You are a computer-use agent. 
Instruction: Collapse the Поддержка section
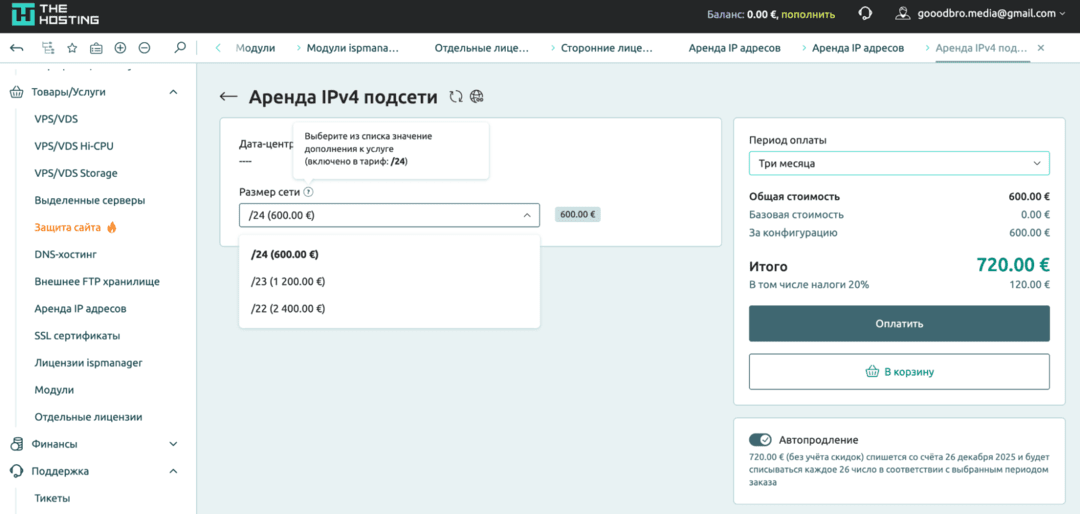(174, 471)
